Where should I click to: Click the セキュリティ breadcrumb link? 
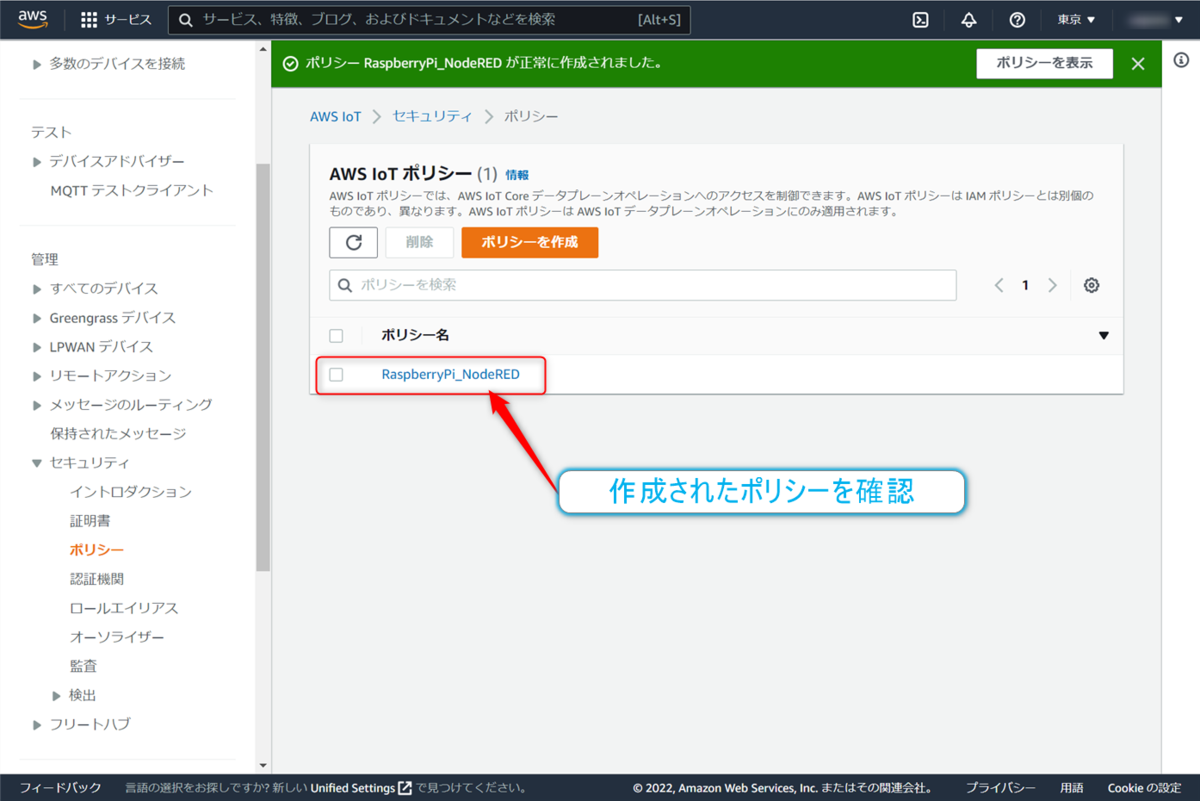coord(432,116)
